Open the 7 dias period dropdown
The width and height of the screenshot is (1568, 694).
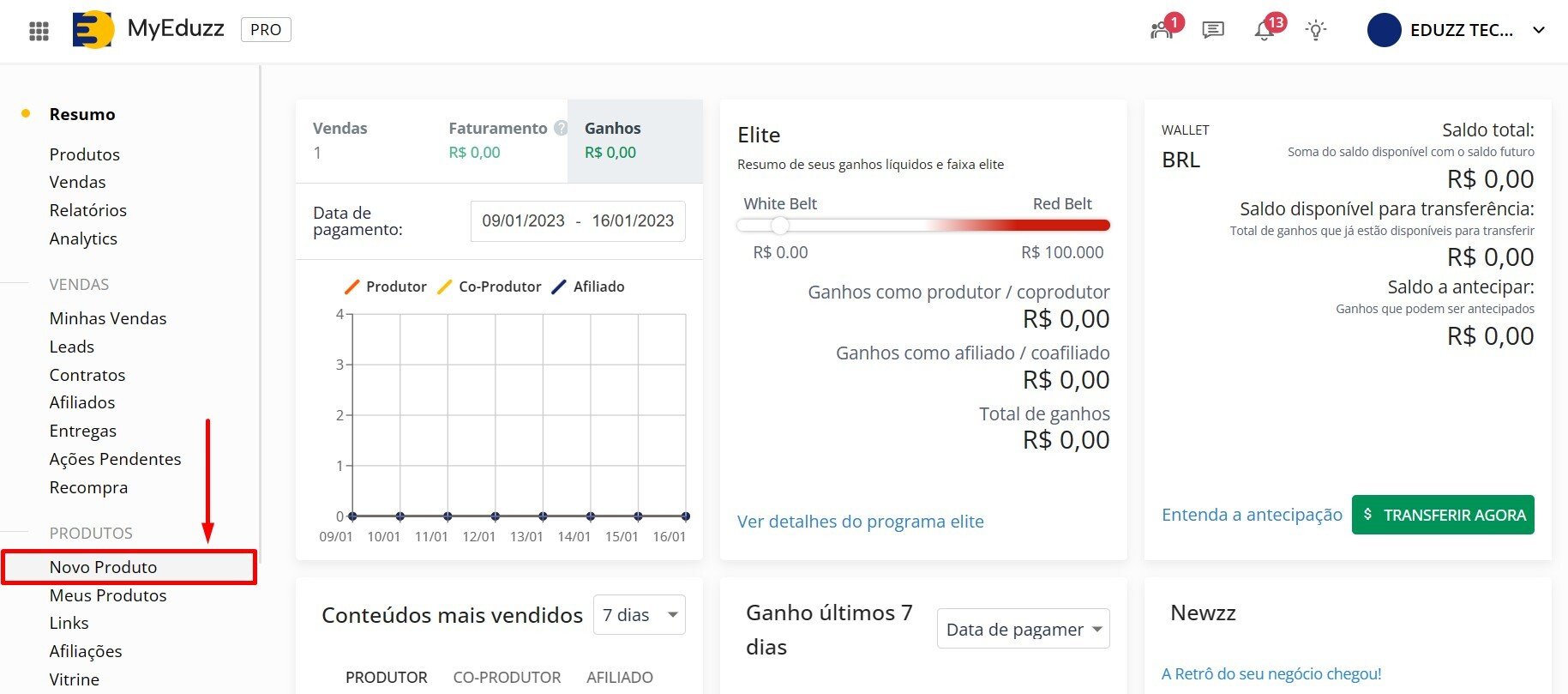[639, 615]
